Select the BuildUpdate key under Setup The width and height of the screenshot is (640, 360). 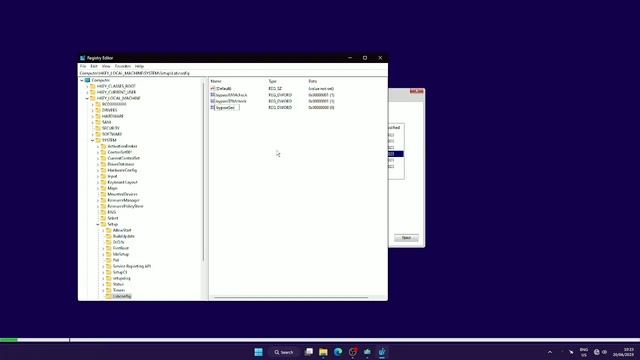[x=124, y=236]
